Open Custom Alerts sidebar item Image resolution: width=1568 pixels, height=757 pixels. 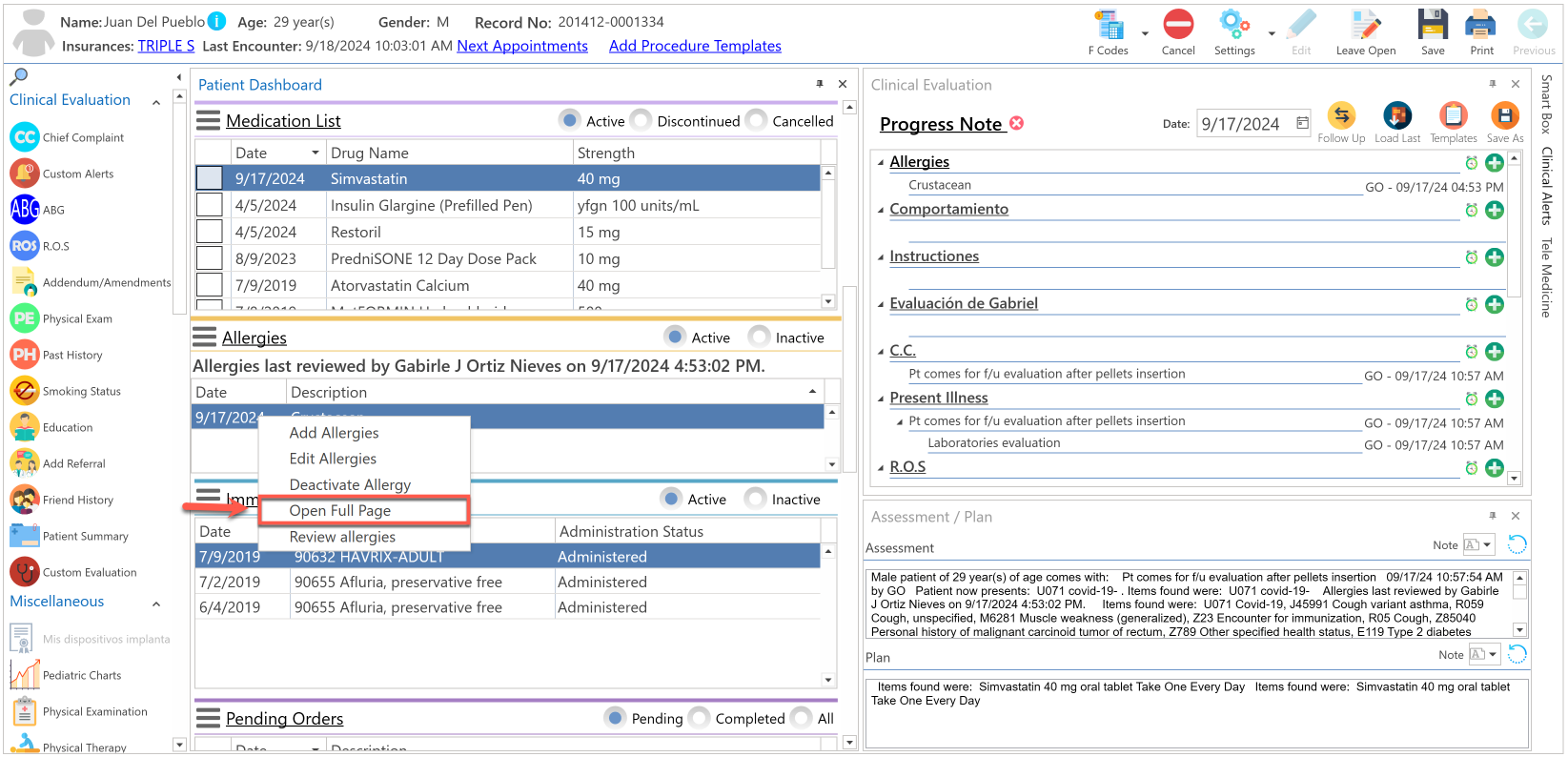62,174
